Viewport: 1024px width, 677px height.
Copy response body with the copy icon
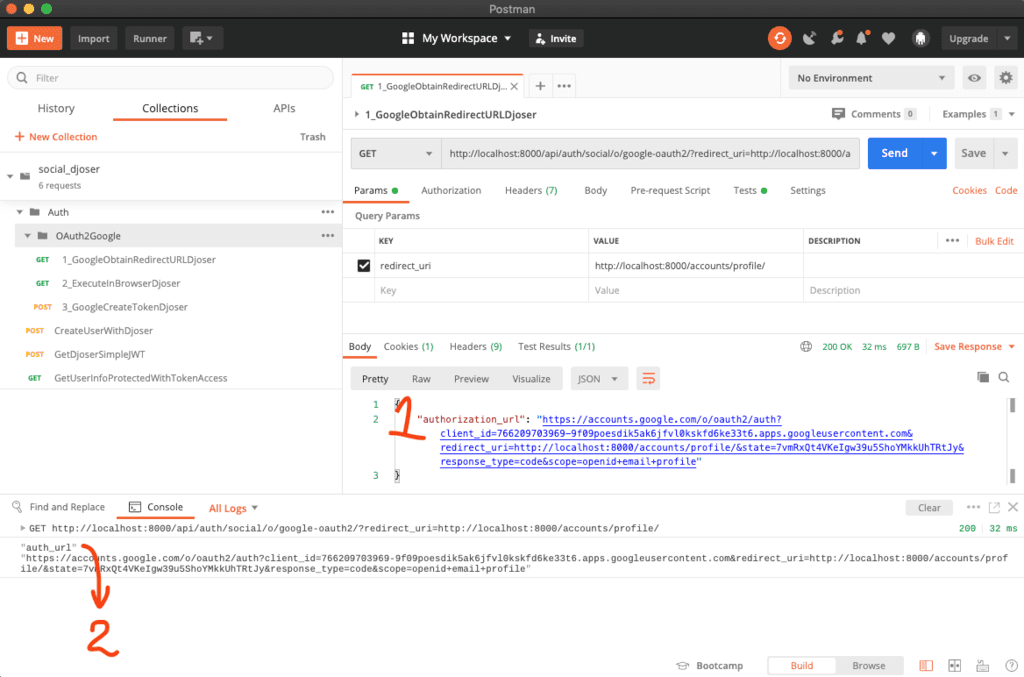pyautogui.click(x=983, y=377)
